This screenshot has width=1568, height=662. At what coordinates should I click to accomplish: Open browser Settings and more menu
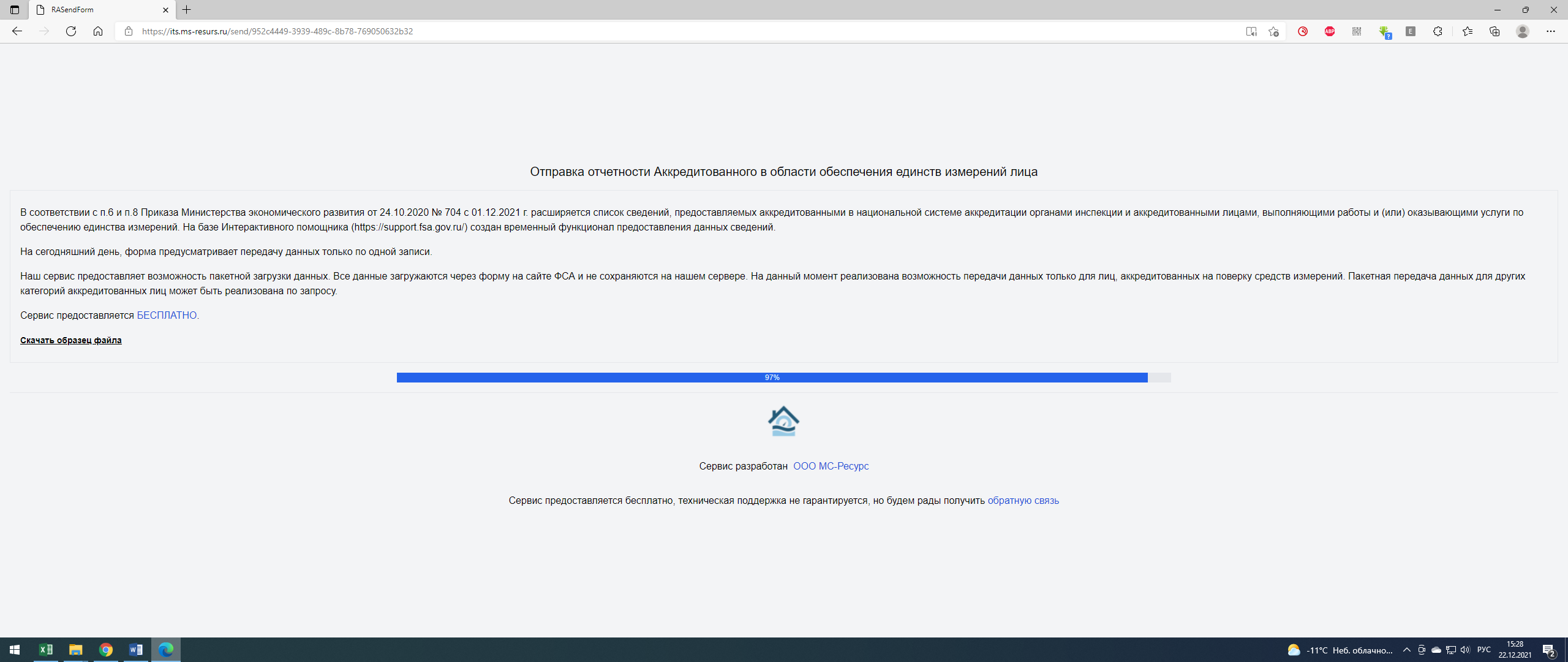1551,31
